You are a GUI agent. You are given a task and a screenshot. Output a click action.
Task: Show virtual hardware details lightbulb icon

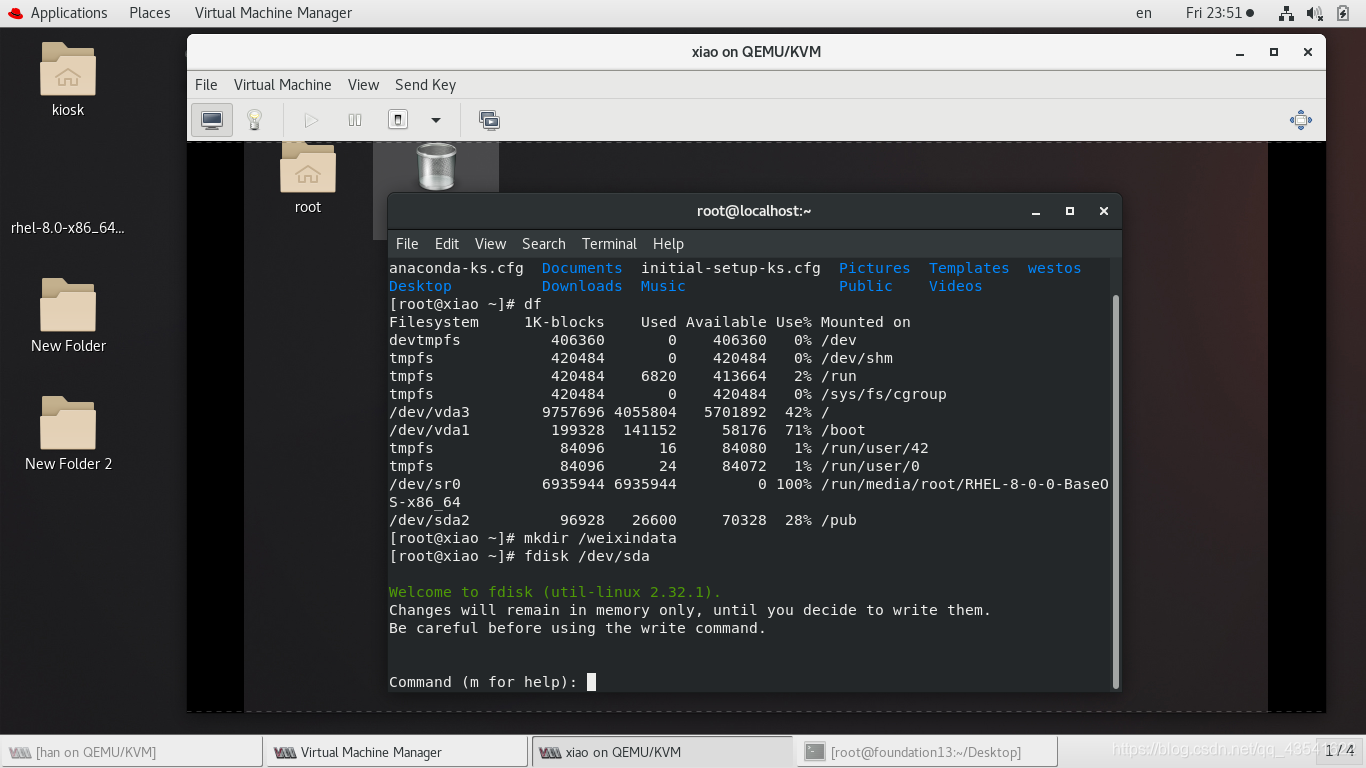coord(255,120)
